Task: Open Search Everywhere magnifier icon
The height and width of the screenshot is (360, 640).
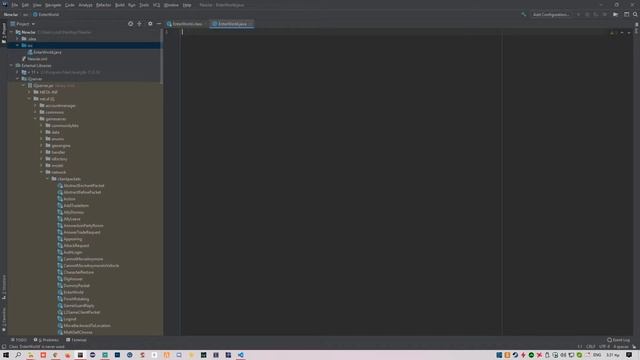Action: point(635,14)
